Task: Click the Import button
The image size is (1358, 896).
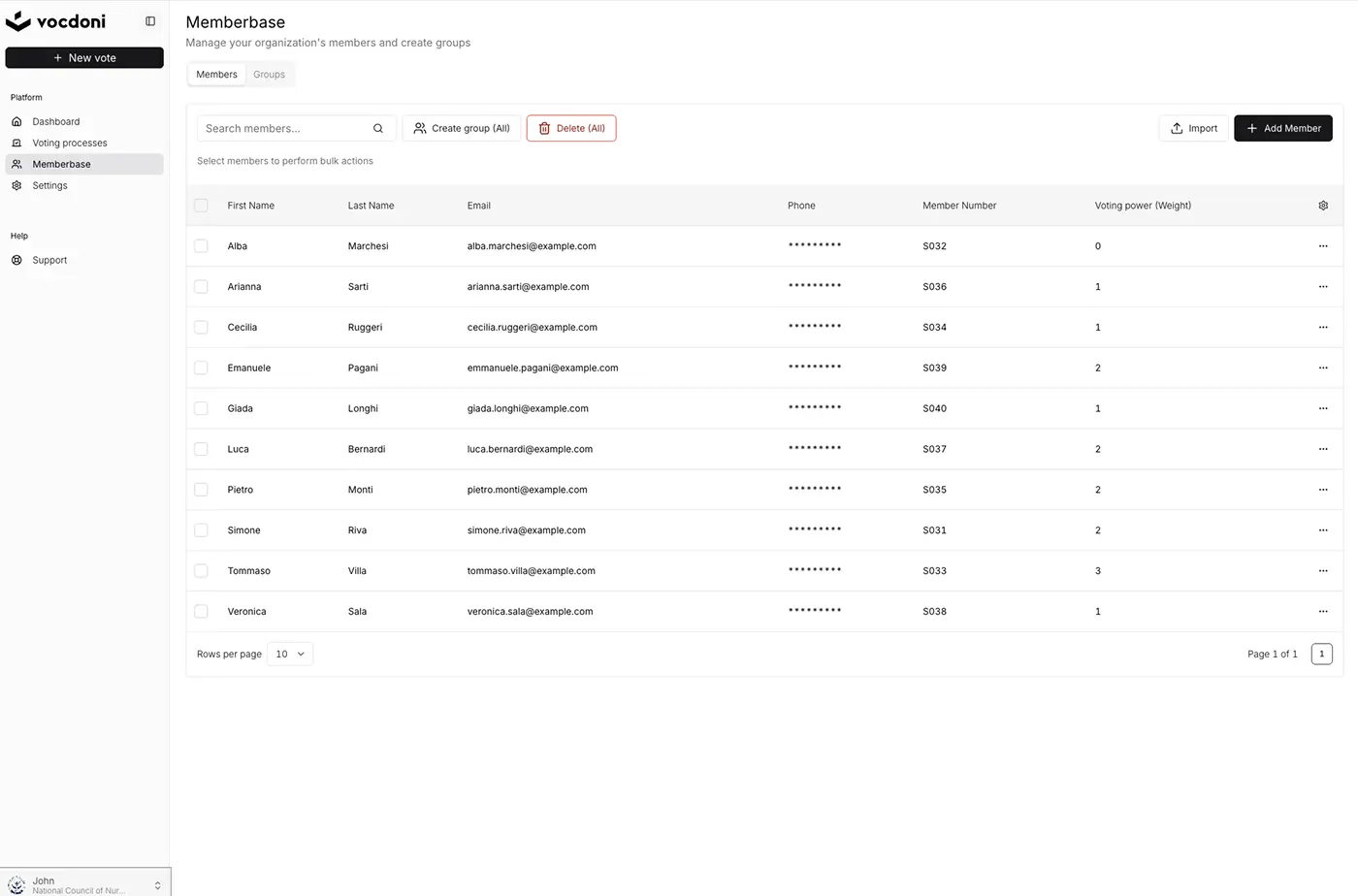Action: (x=1193, y=128)
